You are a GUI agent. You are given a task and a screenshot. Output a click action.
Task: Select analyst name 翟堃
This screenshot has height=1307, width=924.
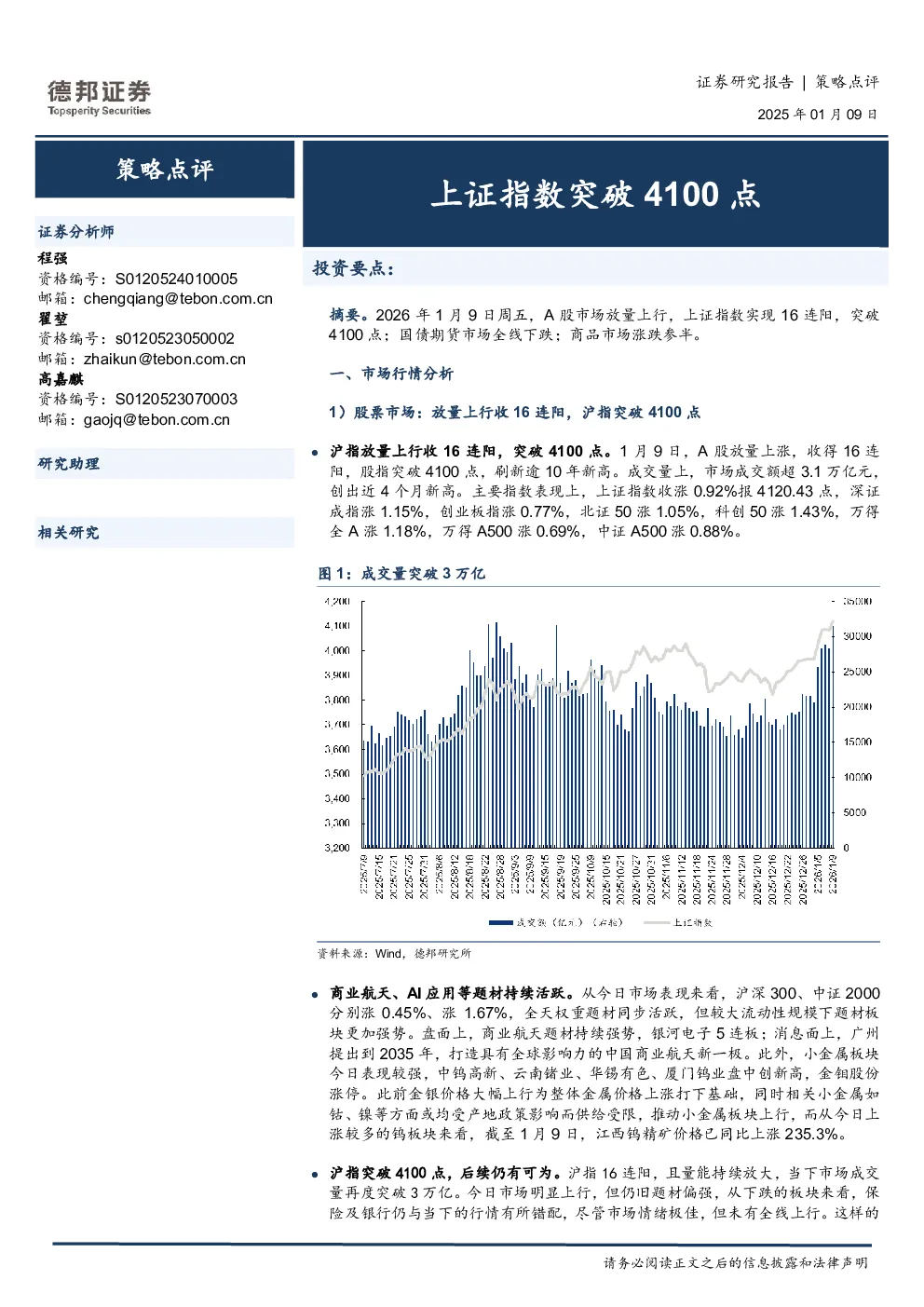coord(52,319)
